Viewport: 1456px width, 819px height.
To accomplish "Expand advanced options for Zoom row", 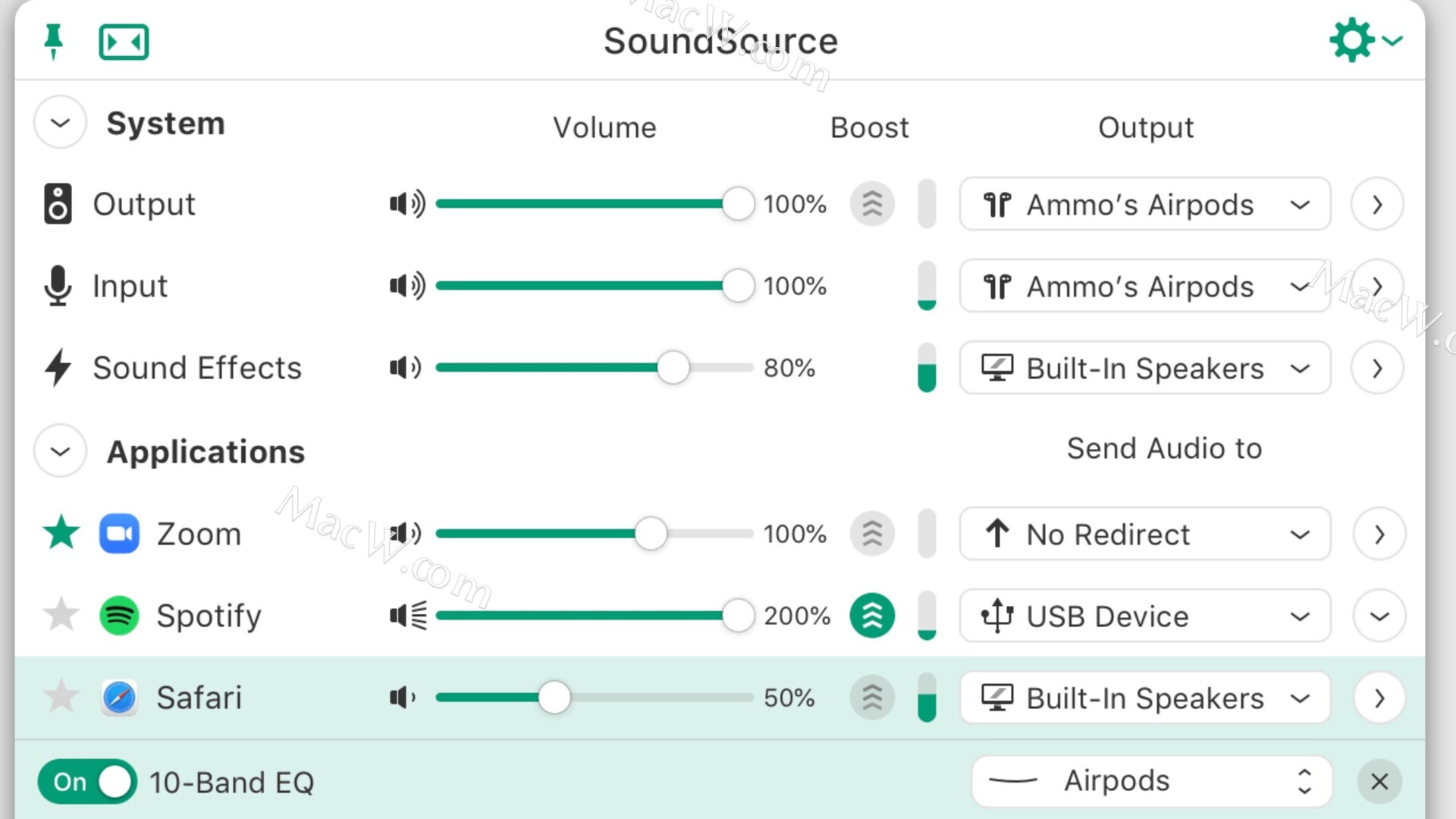I will click(1379, 534).
